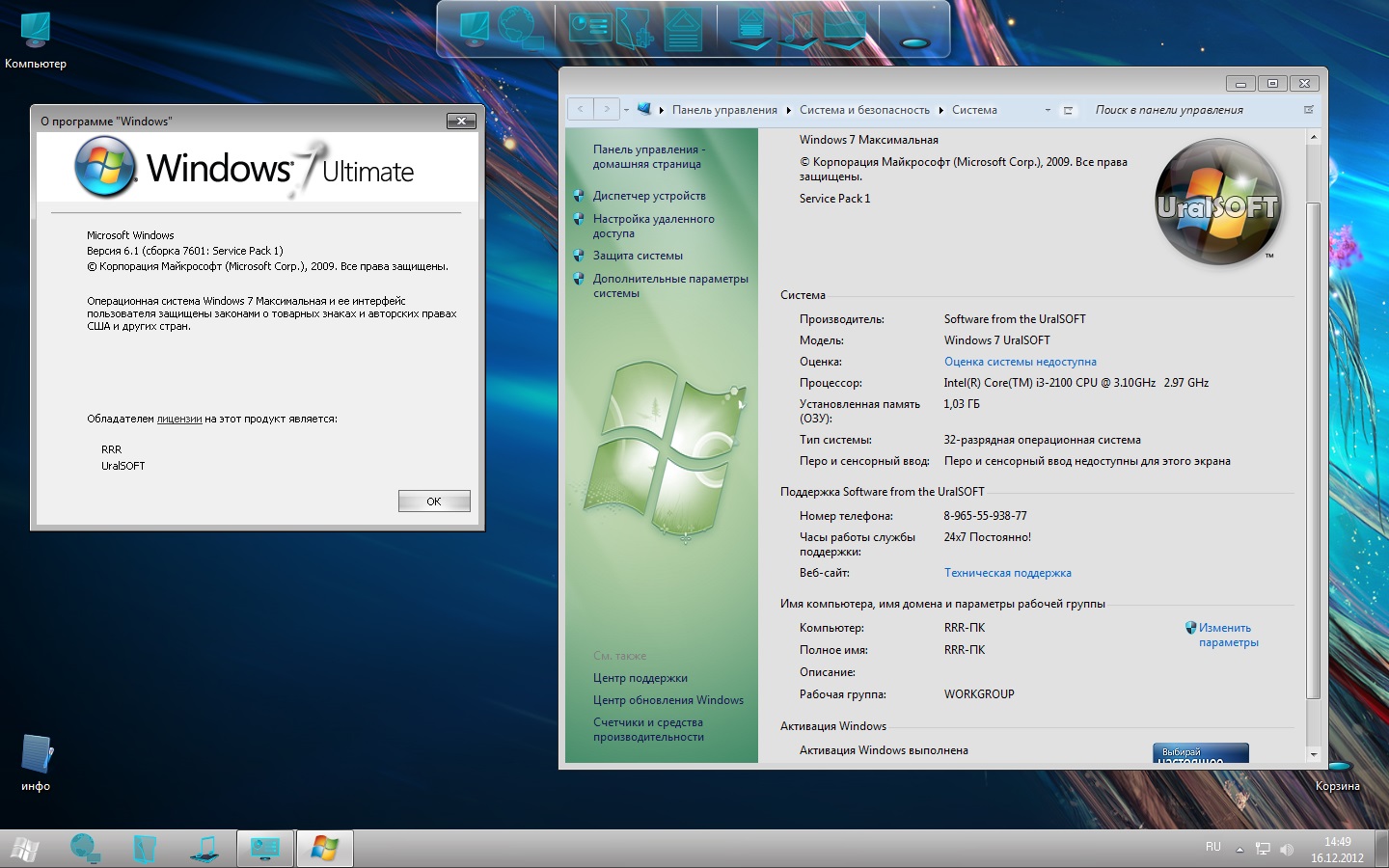This screenshot has width=1389, height=868.
Task: Click the computer icon in the top dock
Action: pyautogui.click(x=476, y=28)
